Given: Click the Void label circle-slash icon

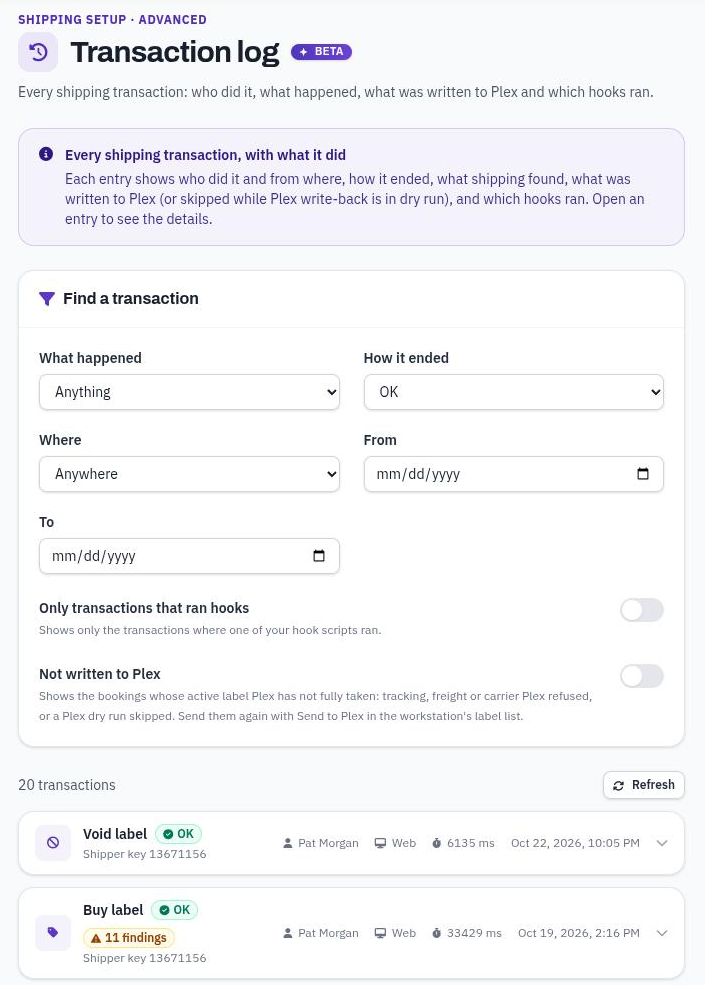Looking at the screenshot, I should click(53, 843).
